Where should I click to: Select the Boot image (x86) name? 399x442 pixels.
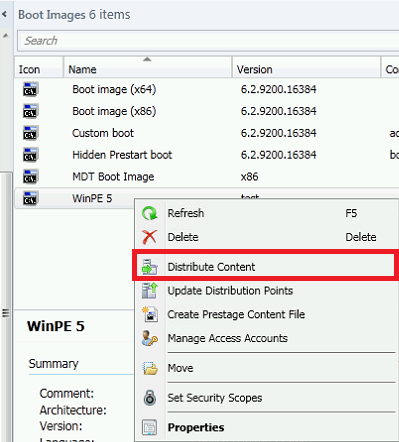click(x=114, y=111)
